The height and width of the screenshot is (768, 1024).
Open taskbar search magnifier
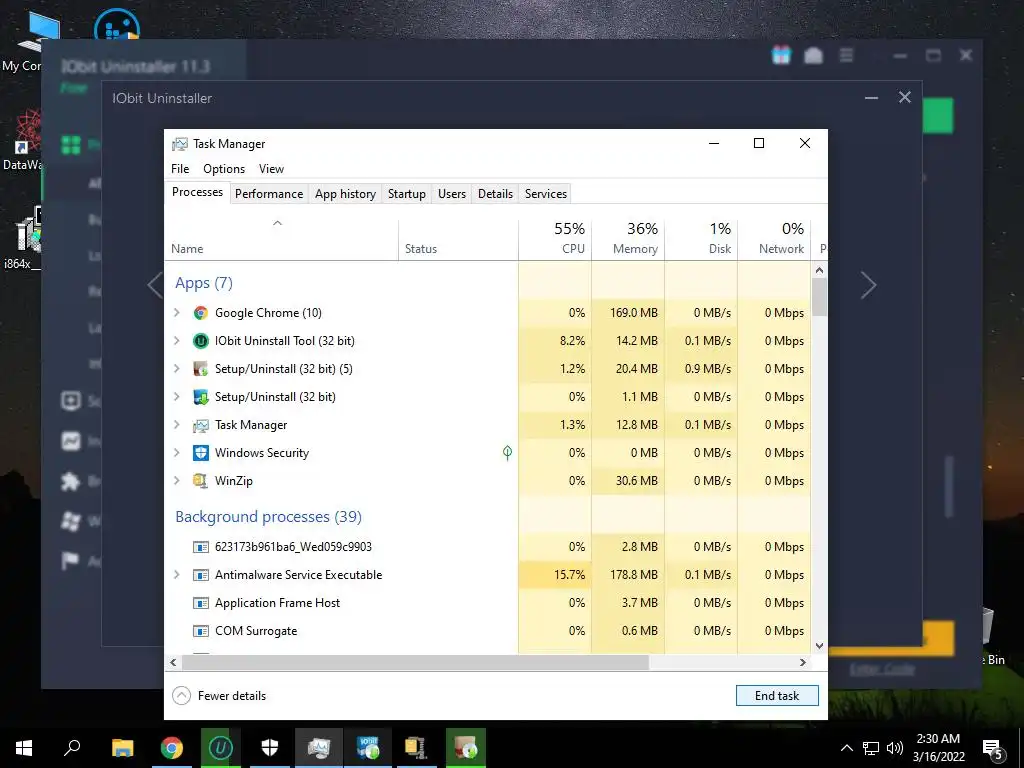[x=72, y=748]
